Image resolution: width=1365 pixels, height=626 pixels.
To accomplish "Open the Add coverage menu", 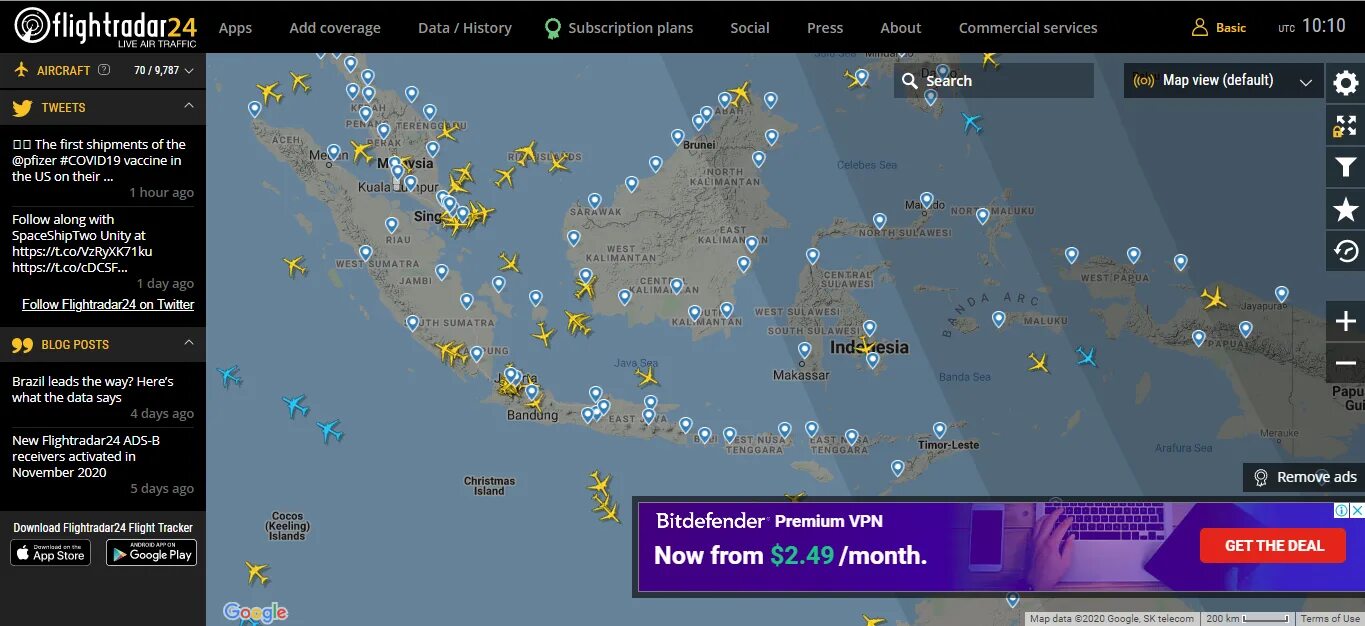I will pyautogui.click(x=335, y=28).
